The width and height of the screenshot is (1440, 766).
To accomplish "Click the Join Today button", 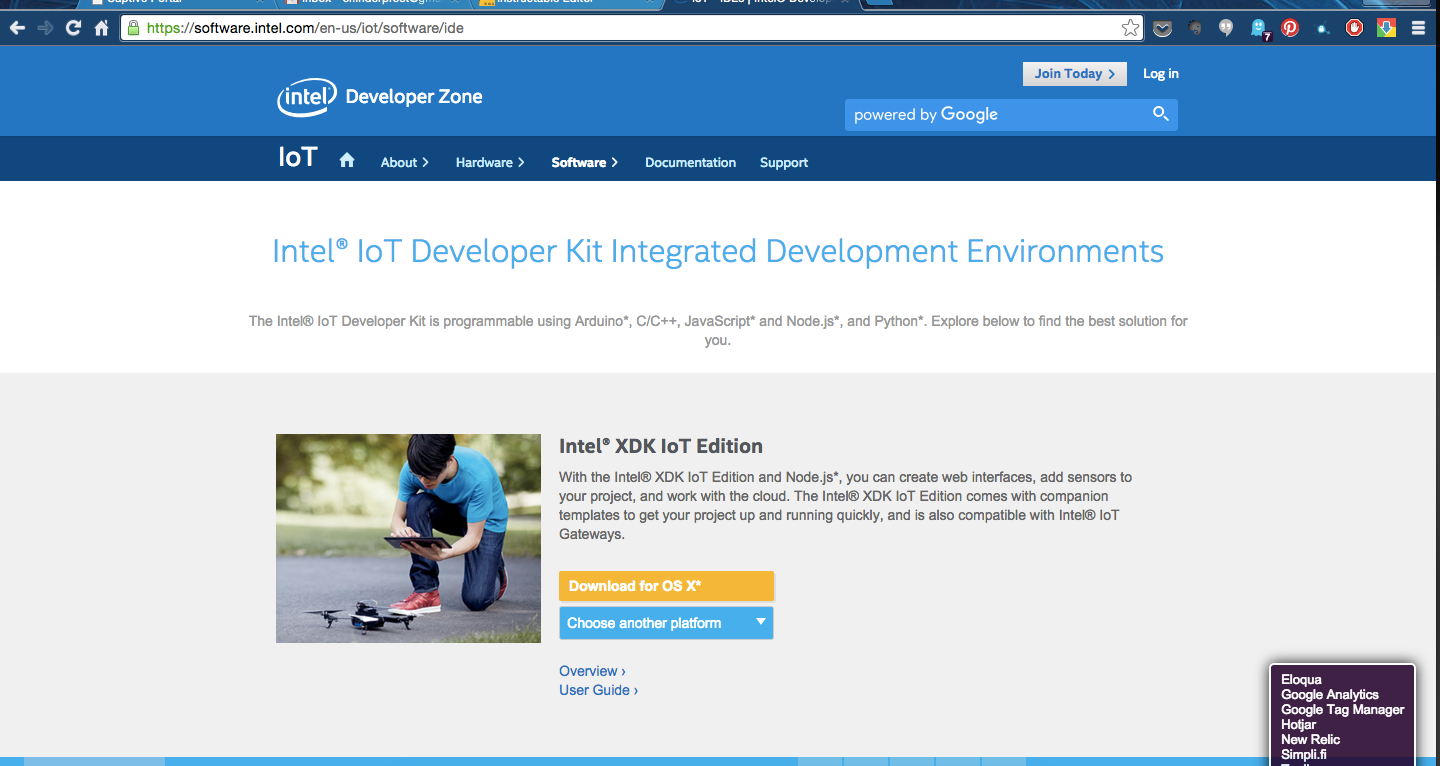I will coord(1074,74).
